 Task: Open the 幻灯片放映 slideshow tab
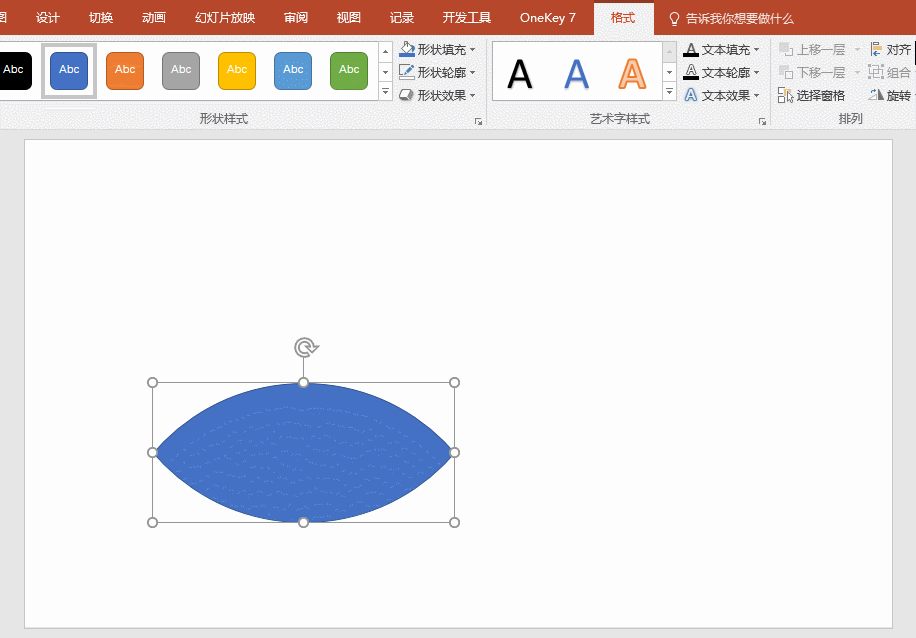tap(225, 18)
